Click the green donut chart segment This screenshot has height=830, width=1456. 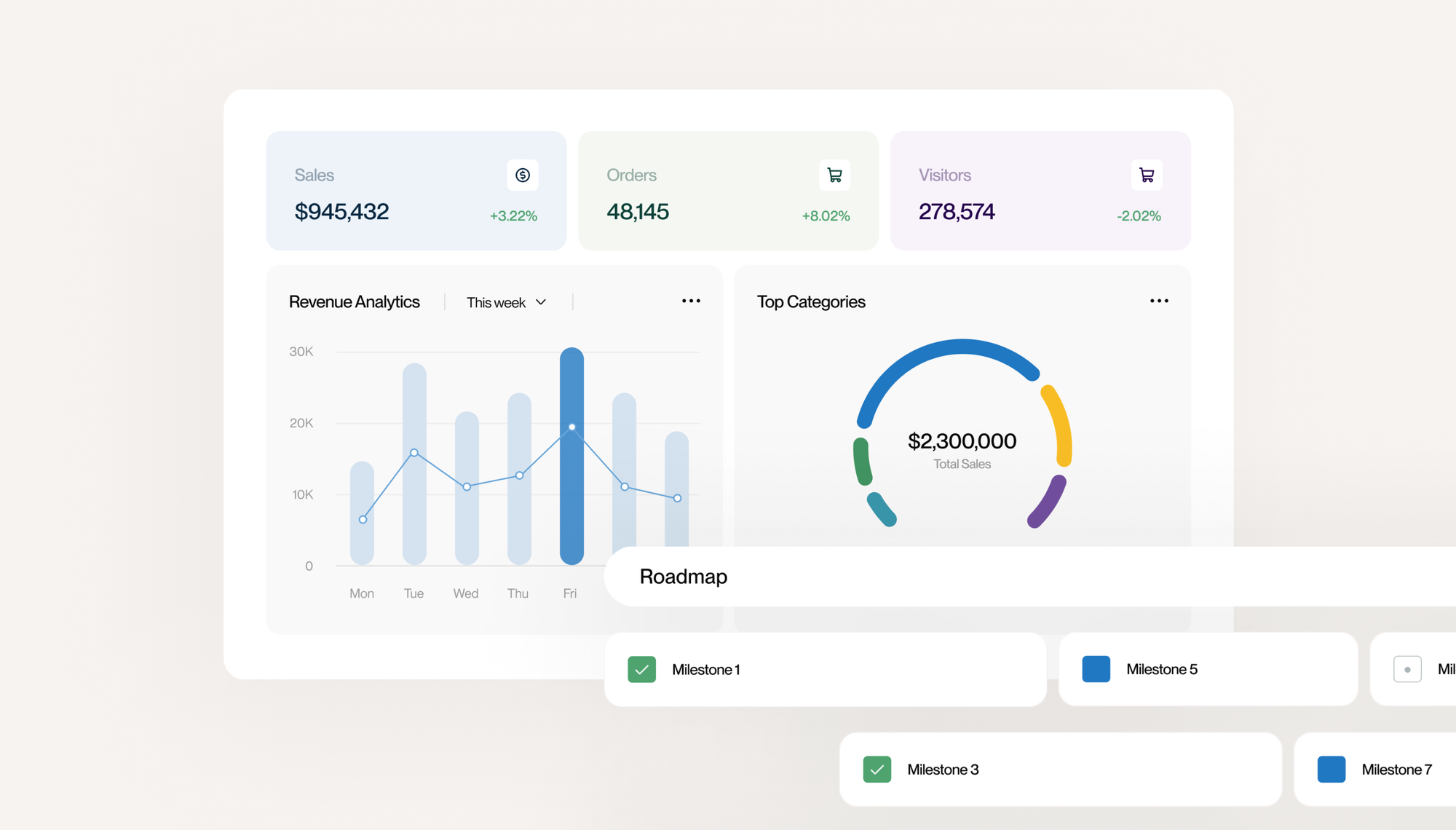[x=863, y=462]
